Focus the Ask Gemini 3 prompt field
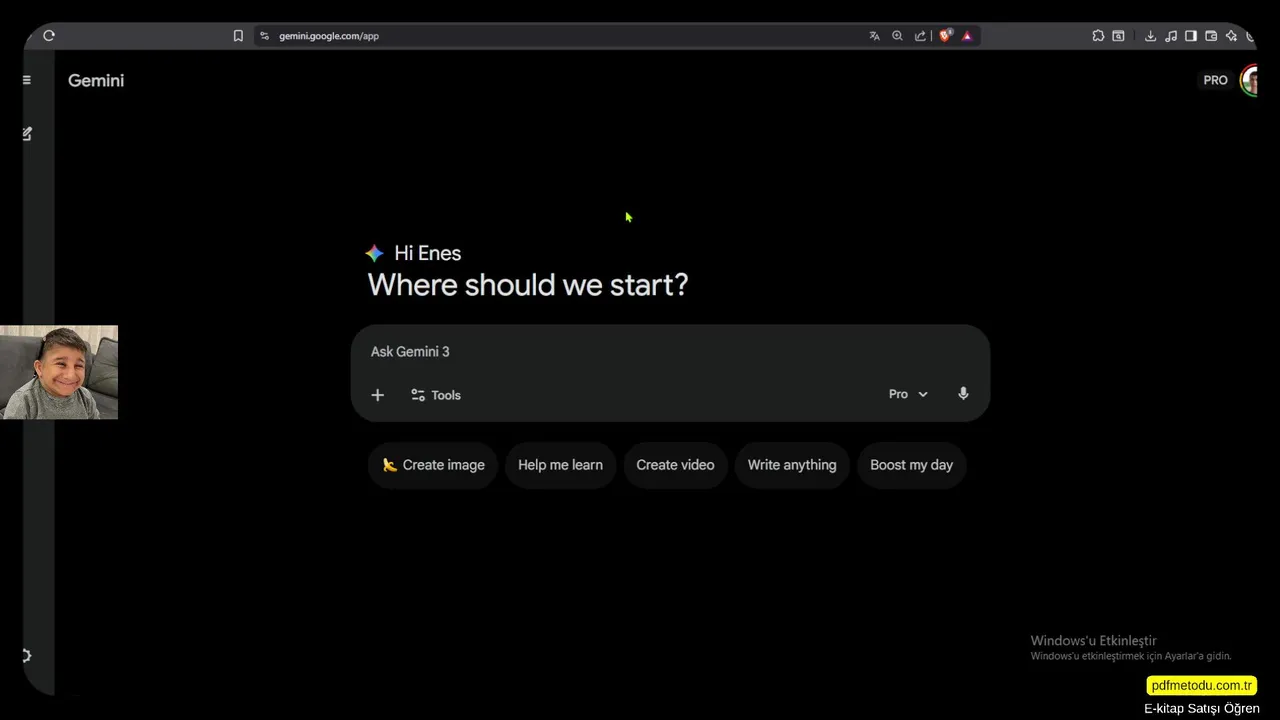1280x720 pixels. [x=670, y=352]
